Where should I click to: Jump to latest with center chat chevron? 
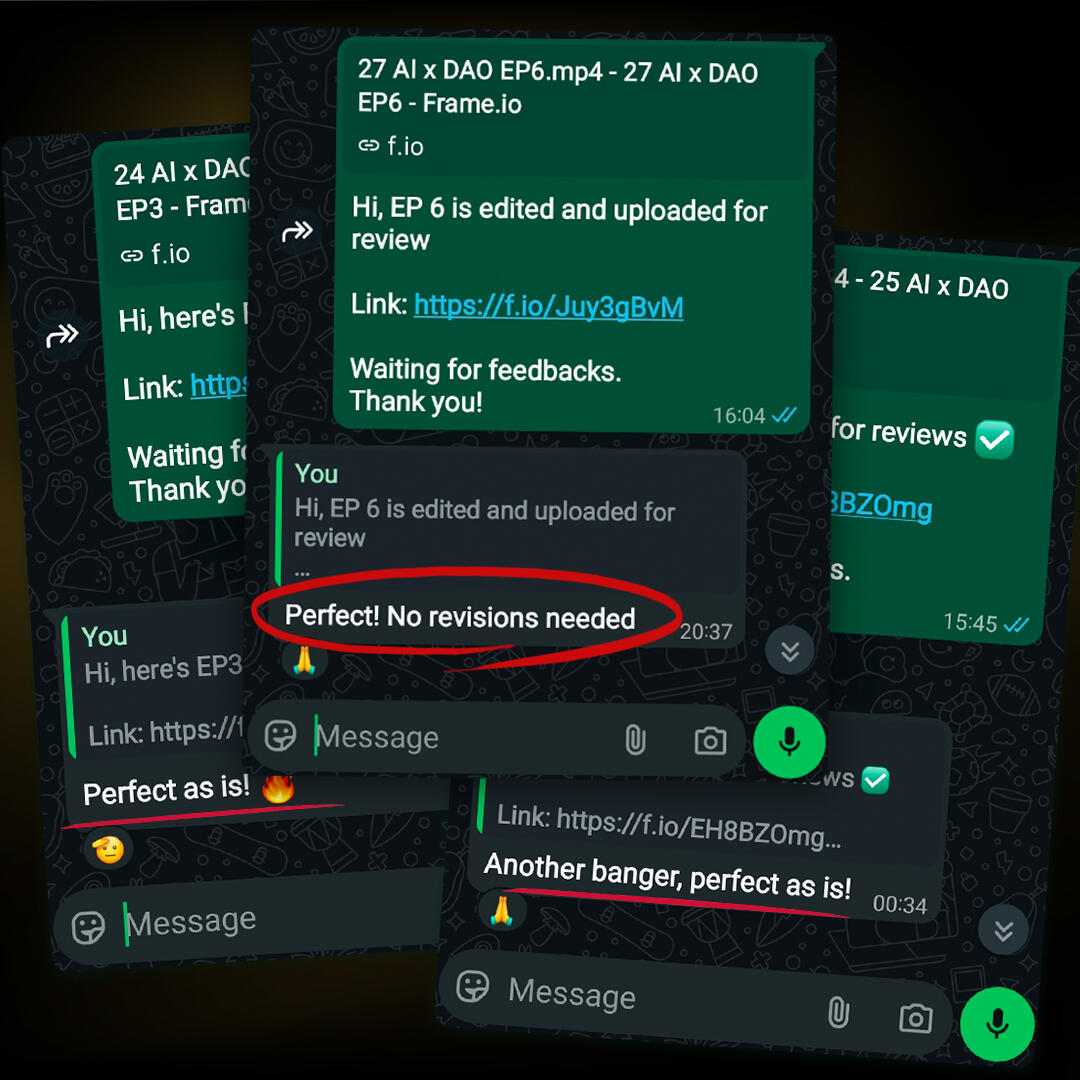point(789,651)
